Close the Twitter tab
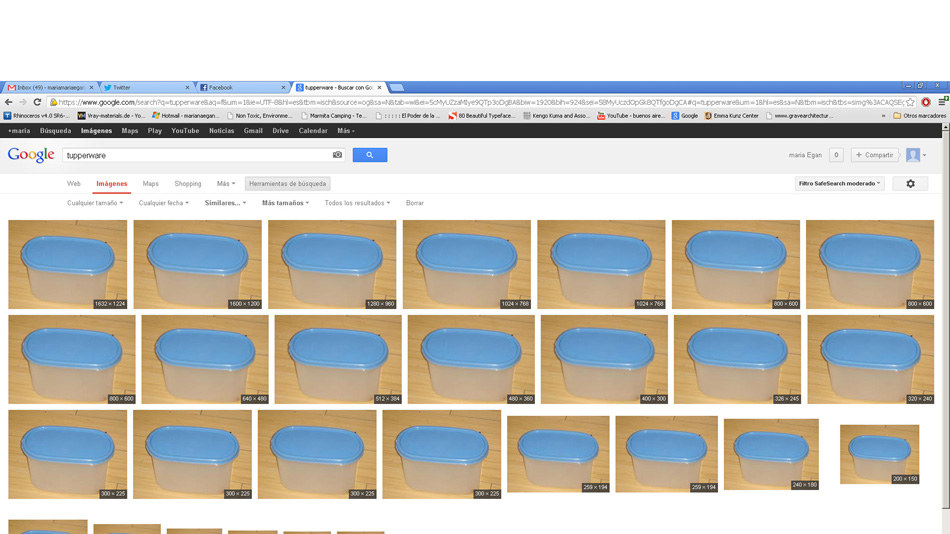This screenshot has width=950, height=534. (x=187, y=88)
